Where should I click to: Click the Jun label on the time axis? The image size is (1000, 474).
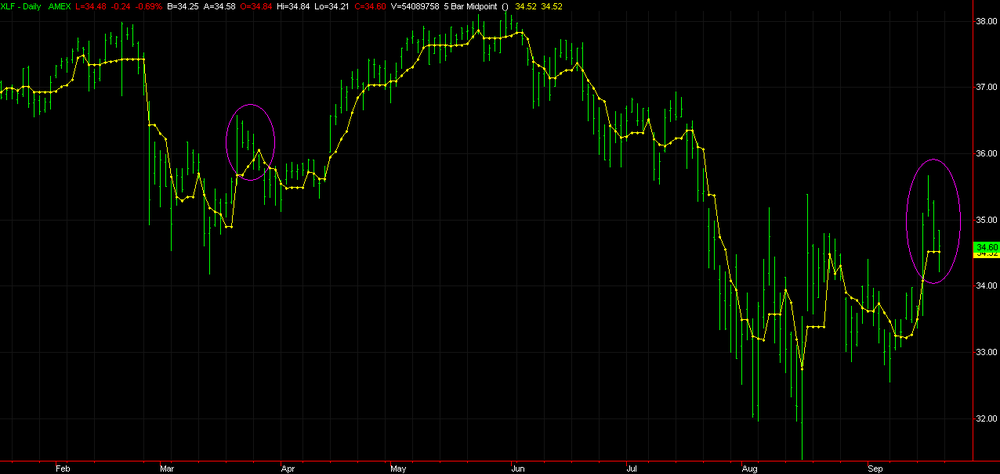[x=517, y=468]
